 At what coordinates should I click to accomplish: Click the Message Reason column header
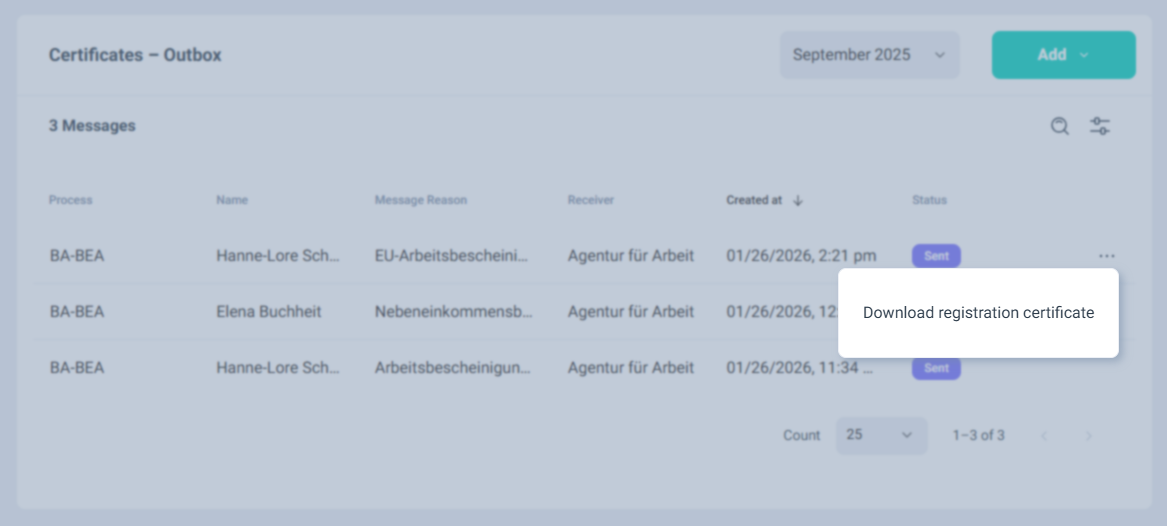click(420, 200)
